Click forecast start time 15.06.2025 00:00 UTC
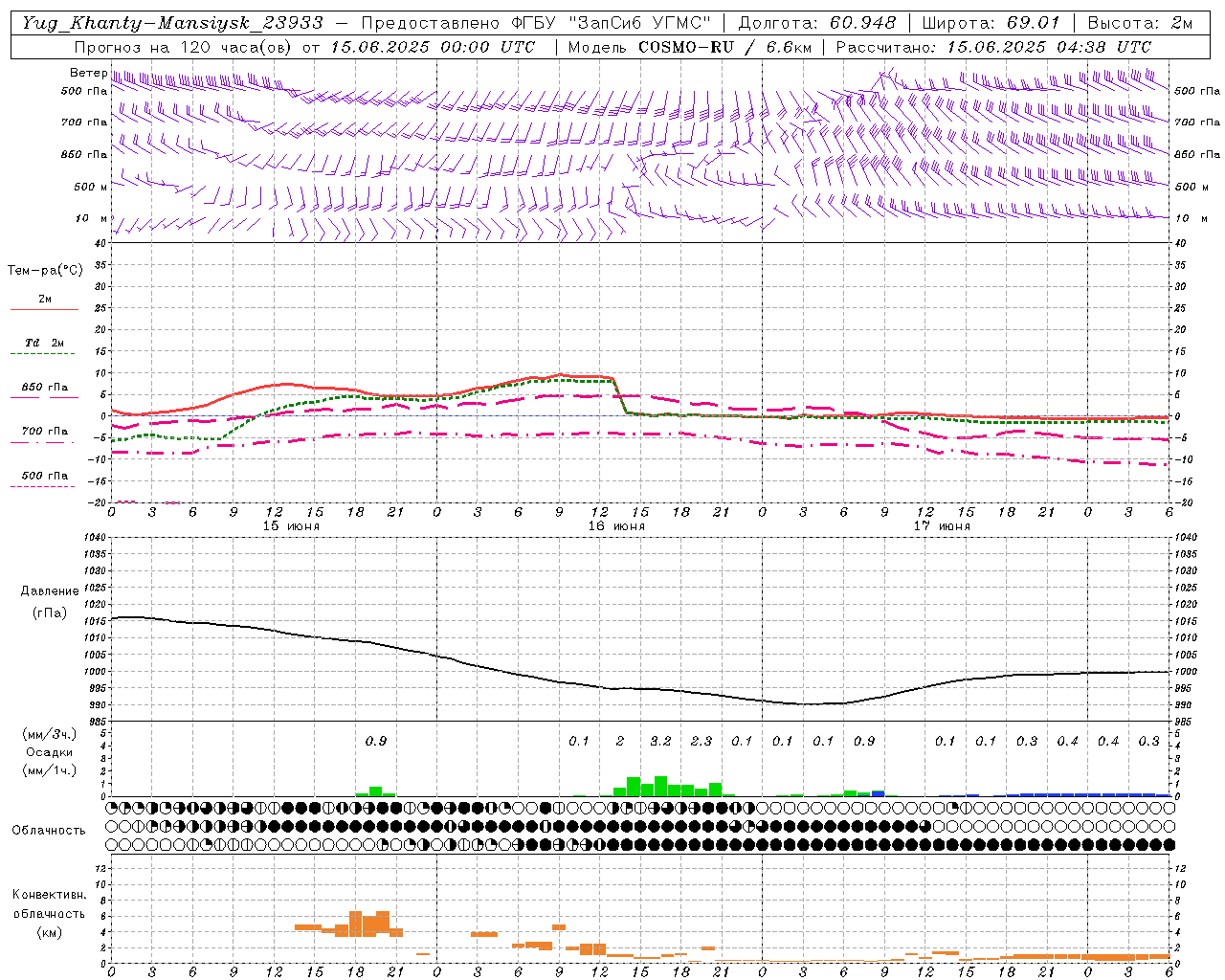 tap(433, 47)
